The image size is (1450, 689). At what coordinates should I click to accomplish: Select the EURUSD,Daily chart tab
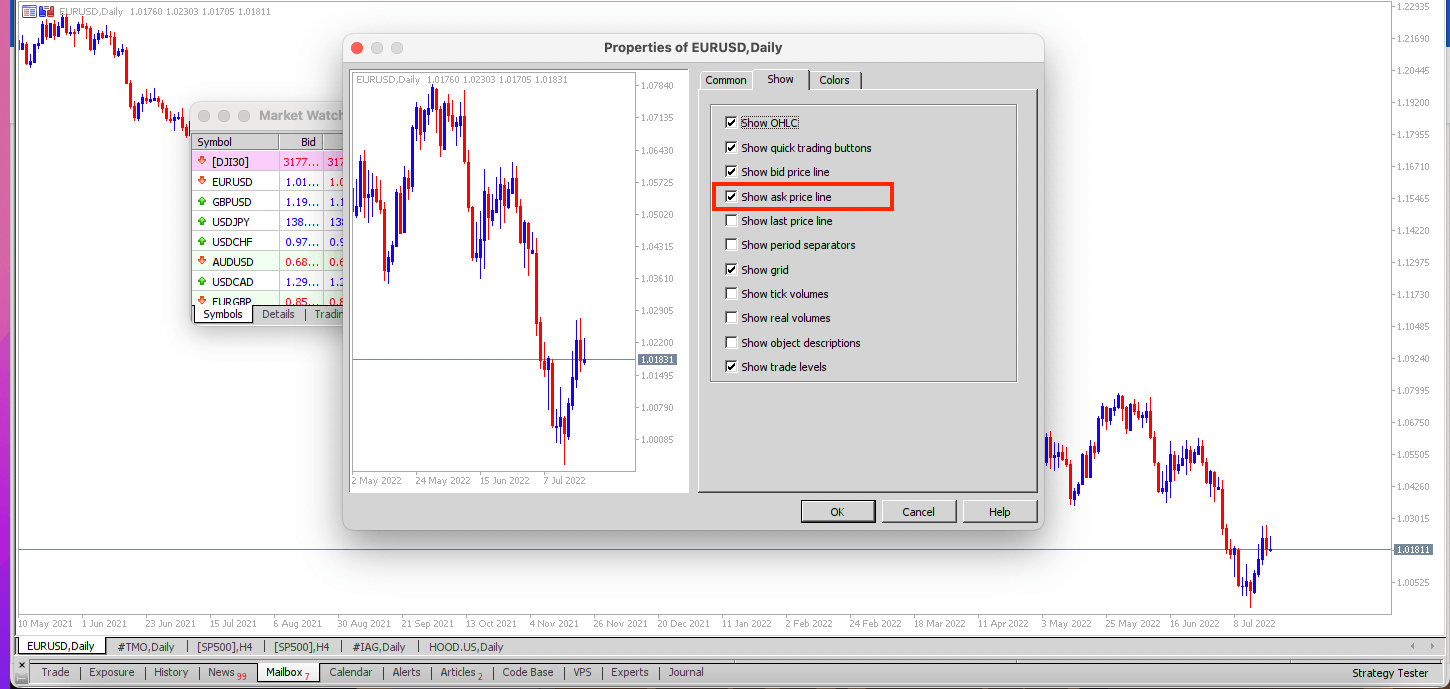[61, 646]
